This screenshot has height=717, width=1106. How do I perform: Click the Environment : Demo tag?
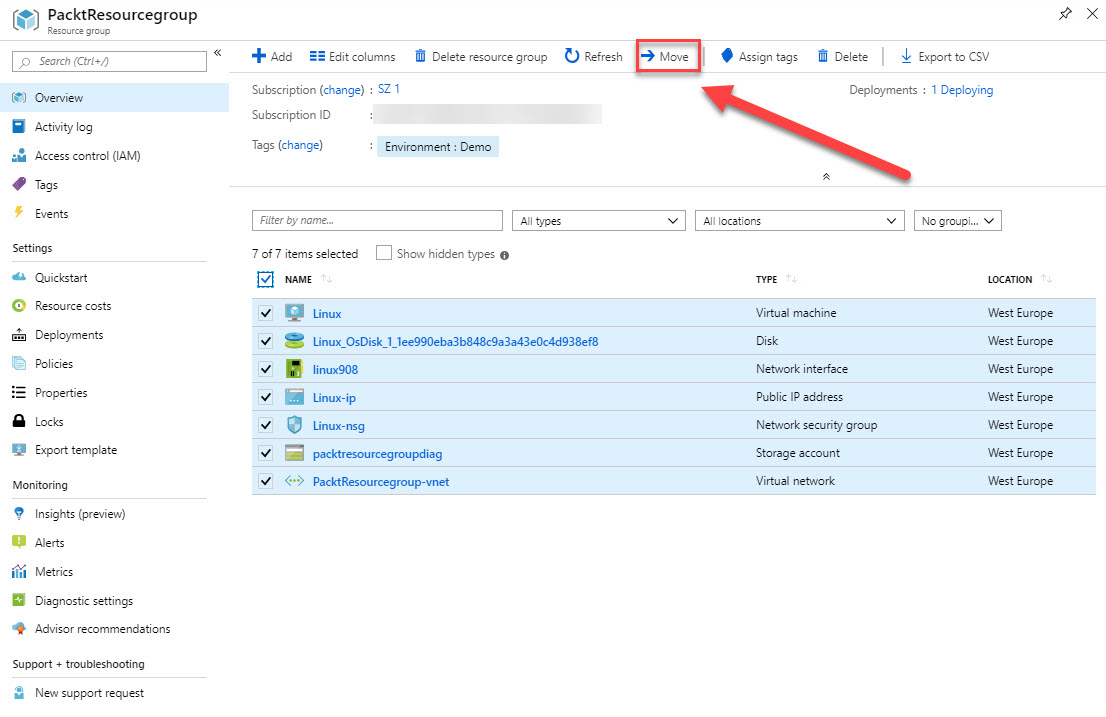click(x=438, y=147)
